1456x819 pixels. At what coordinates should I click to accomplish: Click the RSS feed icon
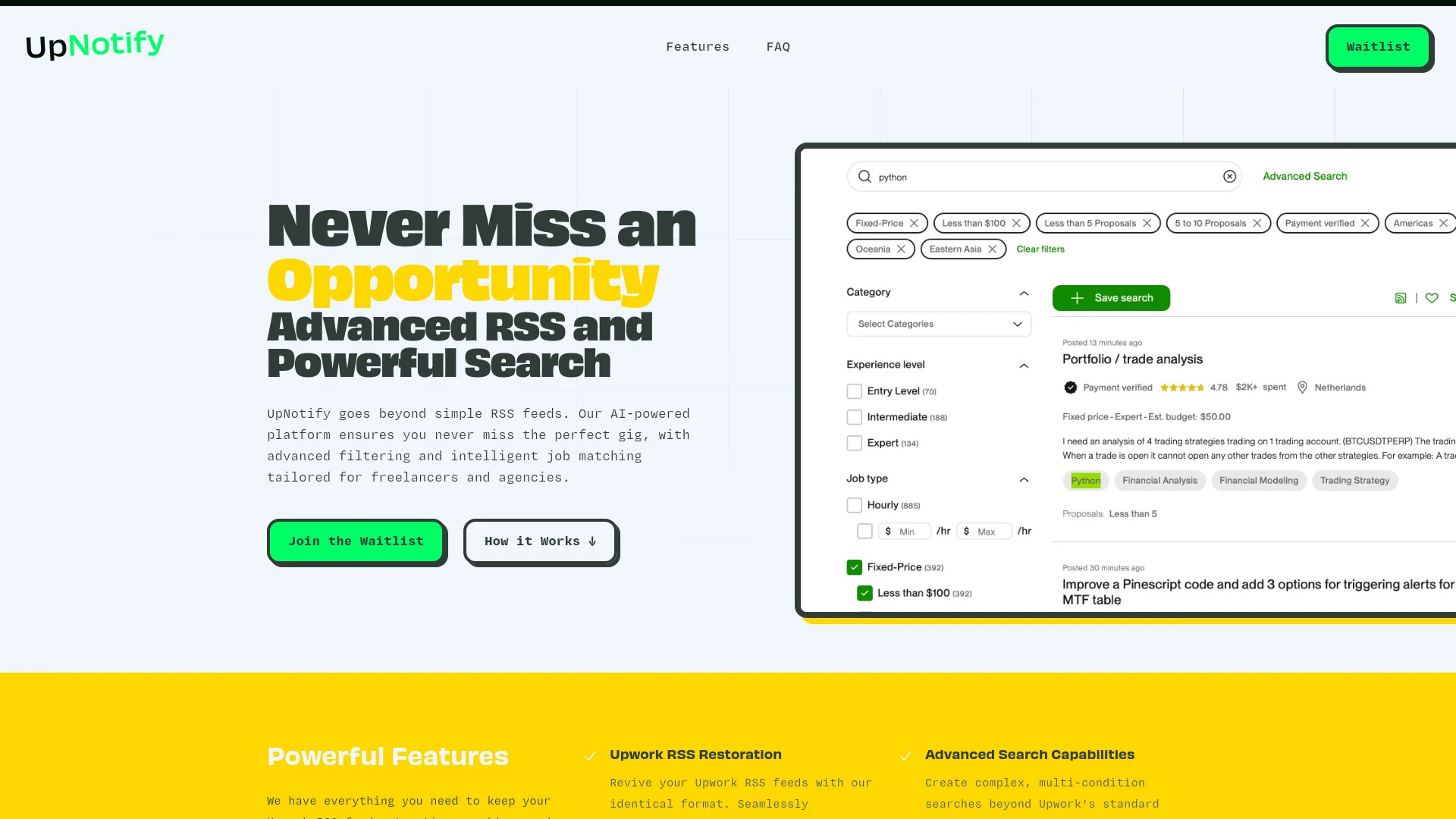(1401, 297)
